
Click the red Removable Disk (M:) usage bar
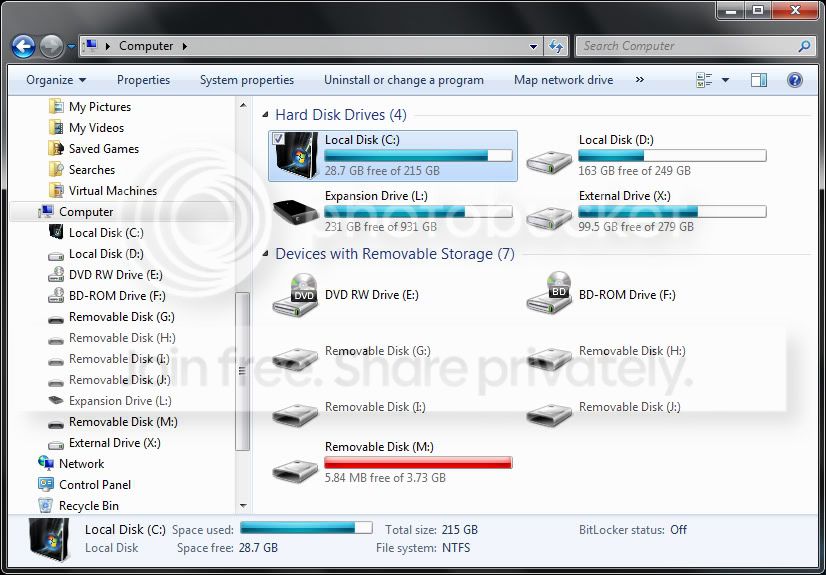[x=418, y=463]
